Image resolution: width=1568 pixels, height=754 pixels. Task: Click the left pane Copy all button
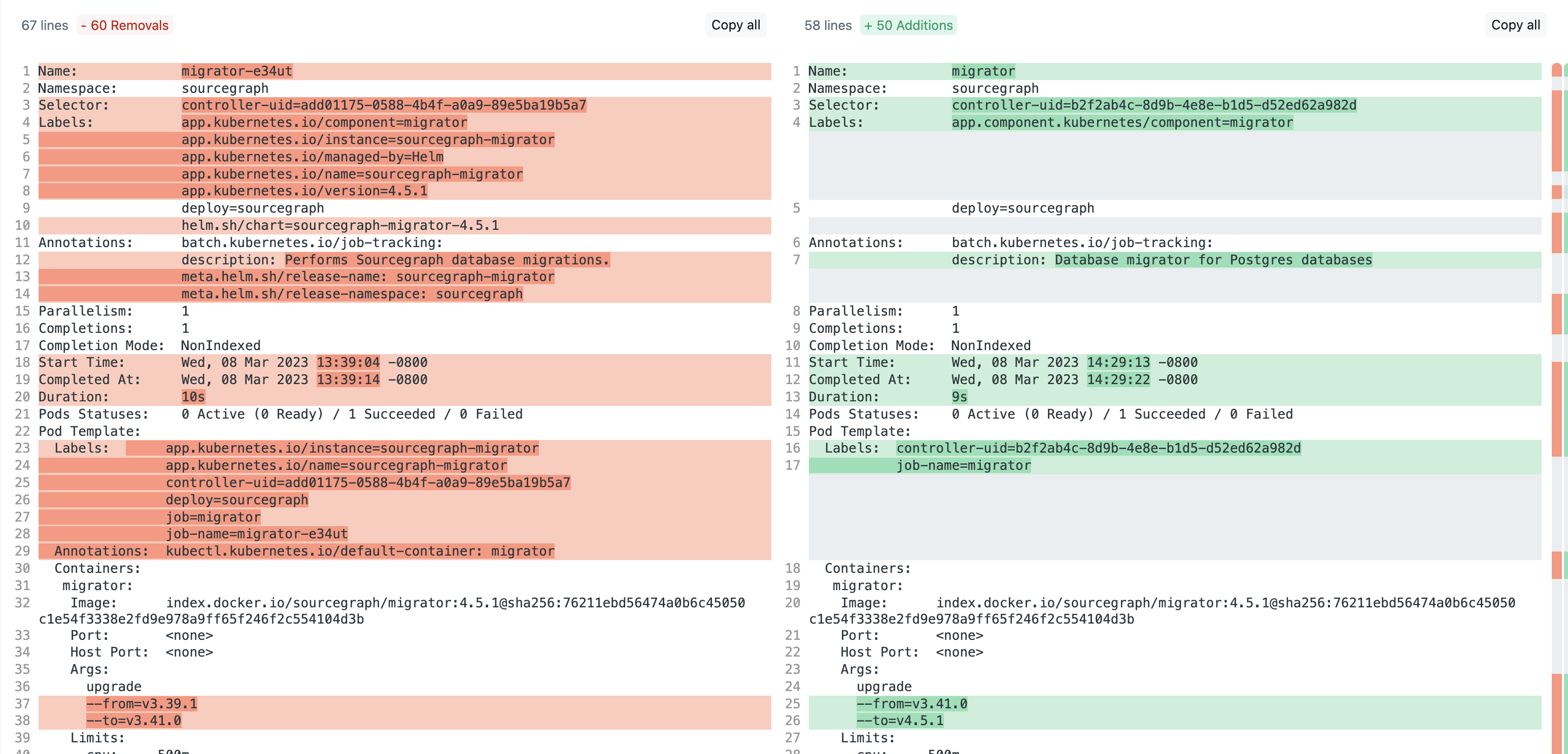pyautogui.click(x=735, y=25)
